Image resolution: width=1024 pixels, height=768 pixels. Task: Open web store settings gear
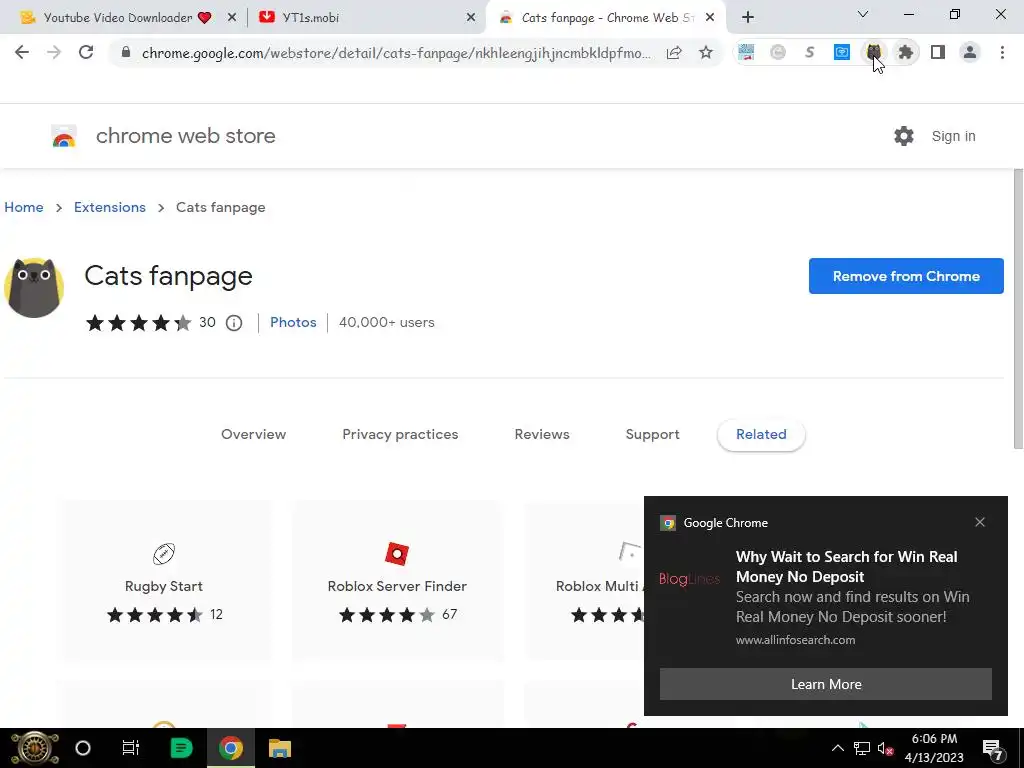904,136
